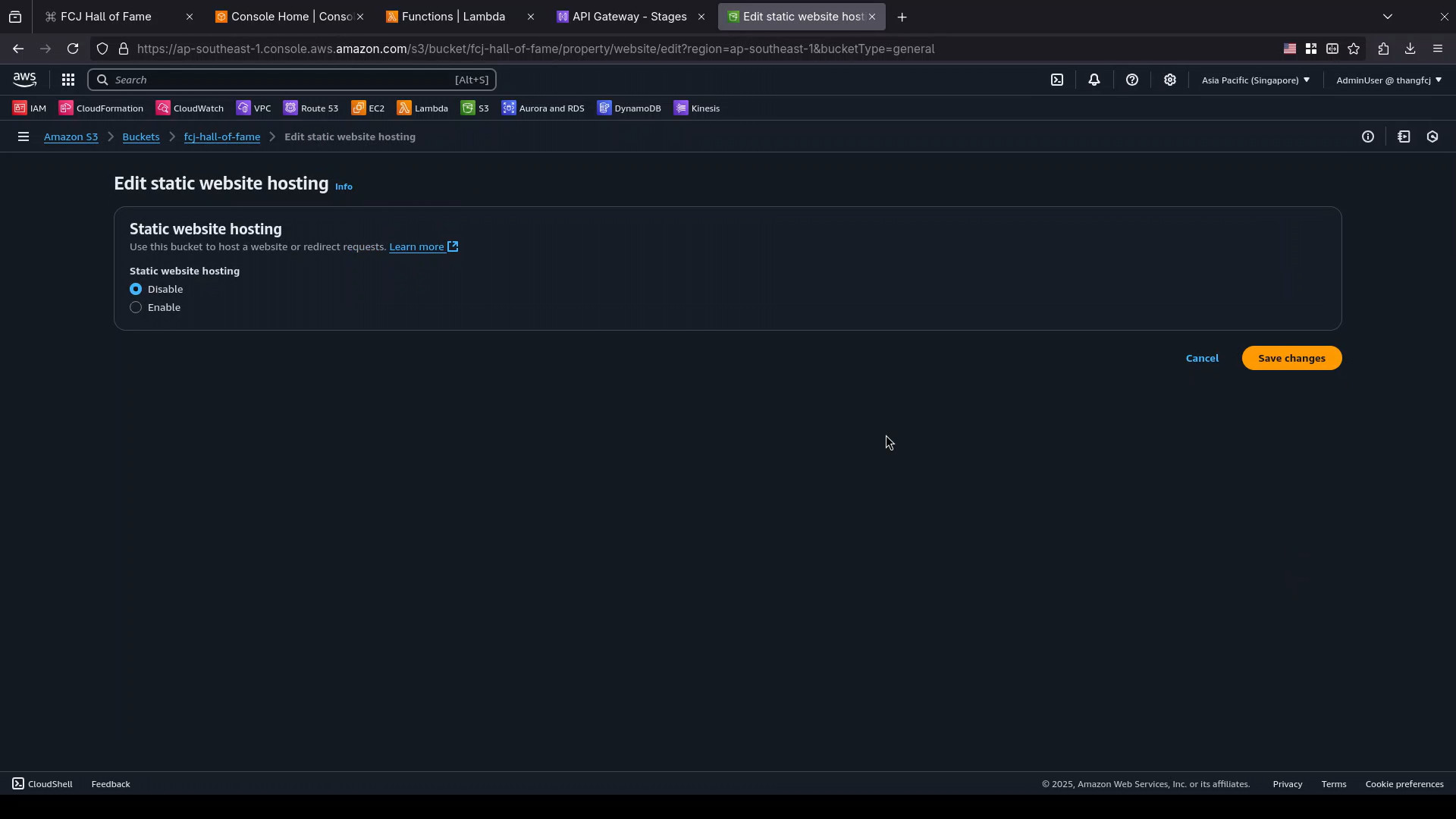Open the AdminUser account dropdown
1456x819 pixels.
[x=1389, y=80]
